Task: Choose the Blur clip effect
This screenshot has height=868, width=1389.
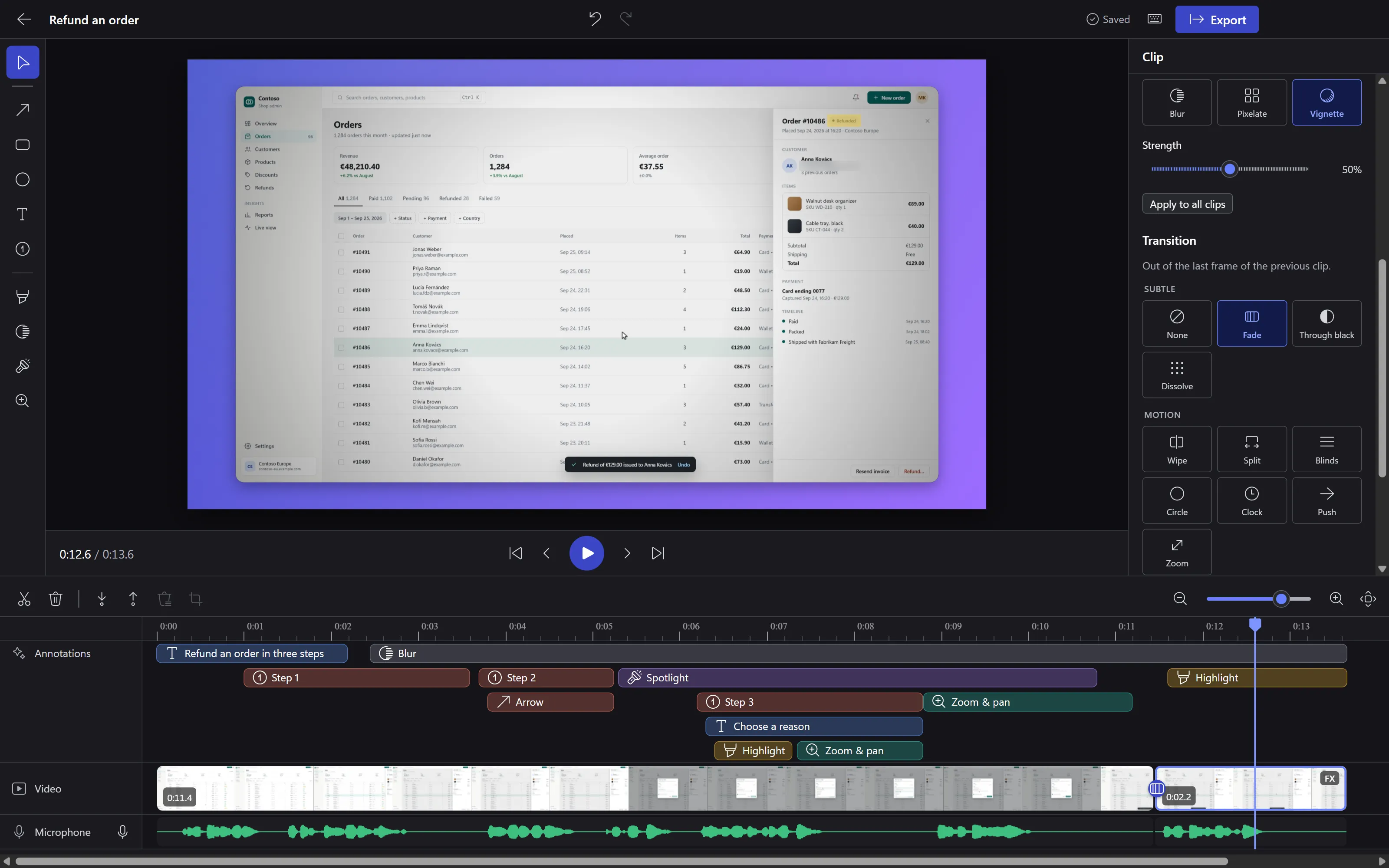Action: pyautogui.click(x=1177, y=102)
